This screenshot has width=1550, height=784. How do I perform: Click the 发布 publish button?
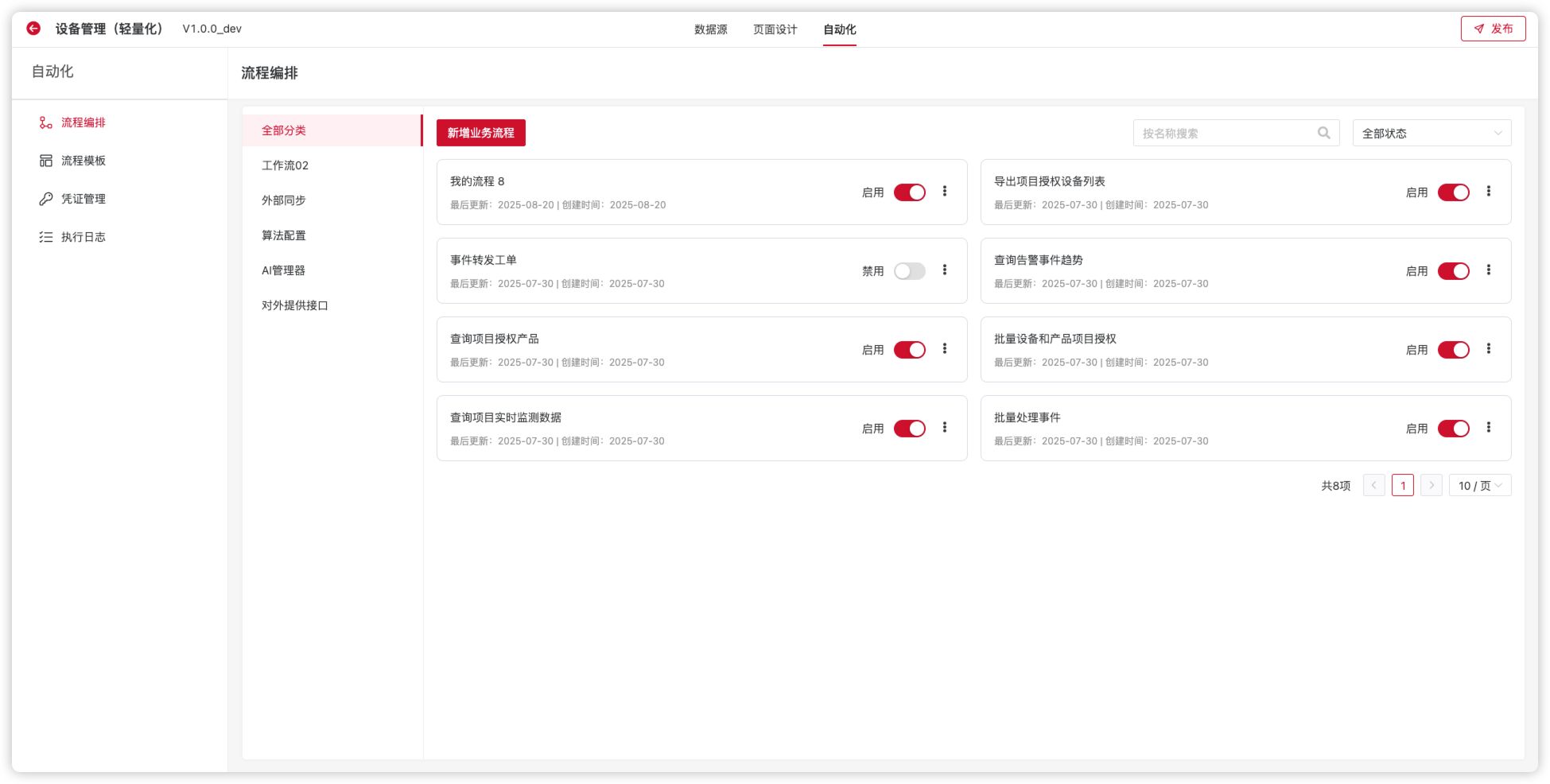1493,29
